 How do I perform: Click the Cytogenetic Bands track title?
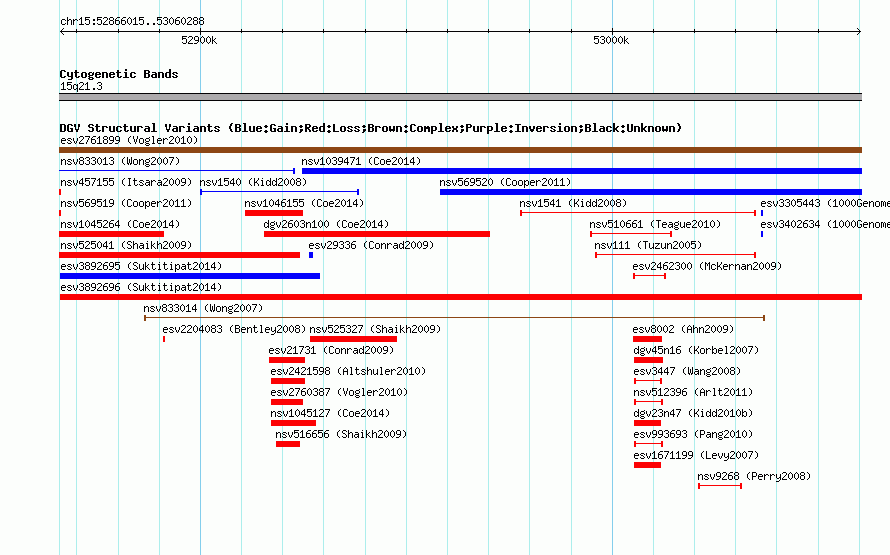click(119, 74)
